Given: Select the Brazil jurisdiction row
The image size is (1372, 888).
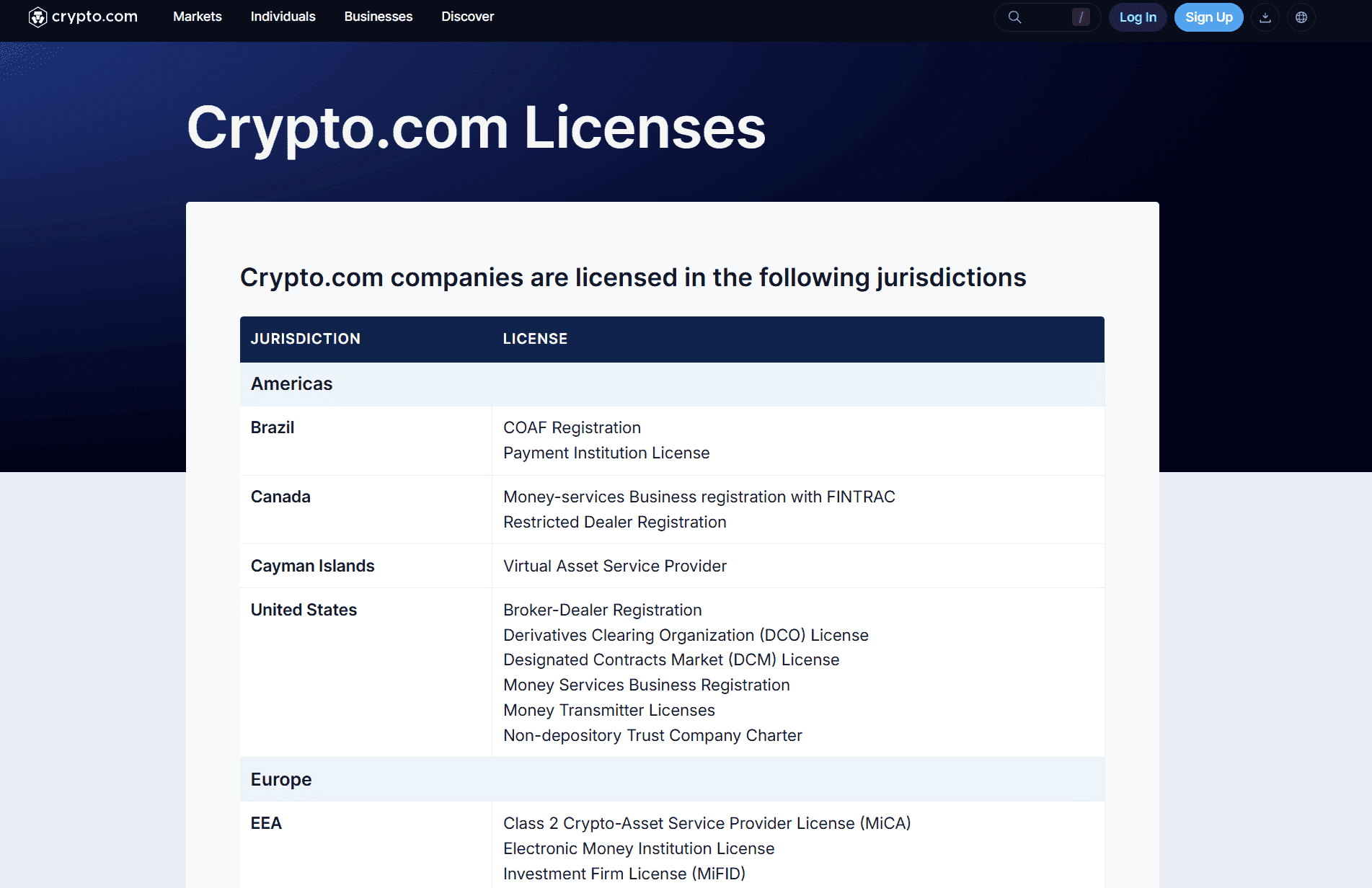Looking at the screenshot, I should click(272, 427).
